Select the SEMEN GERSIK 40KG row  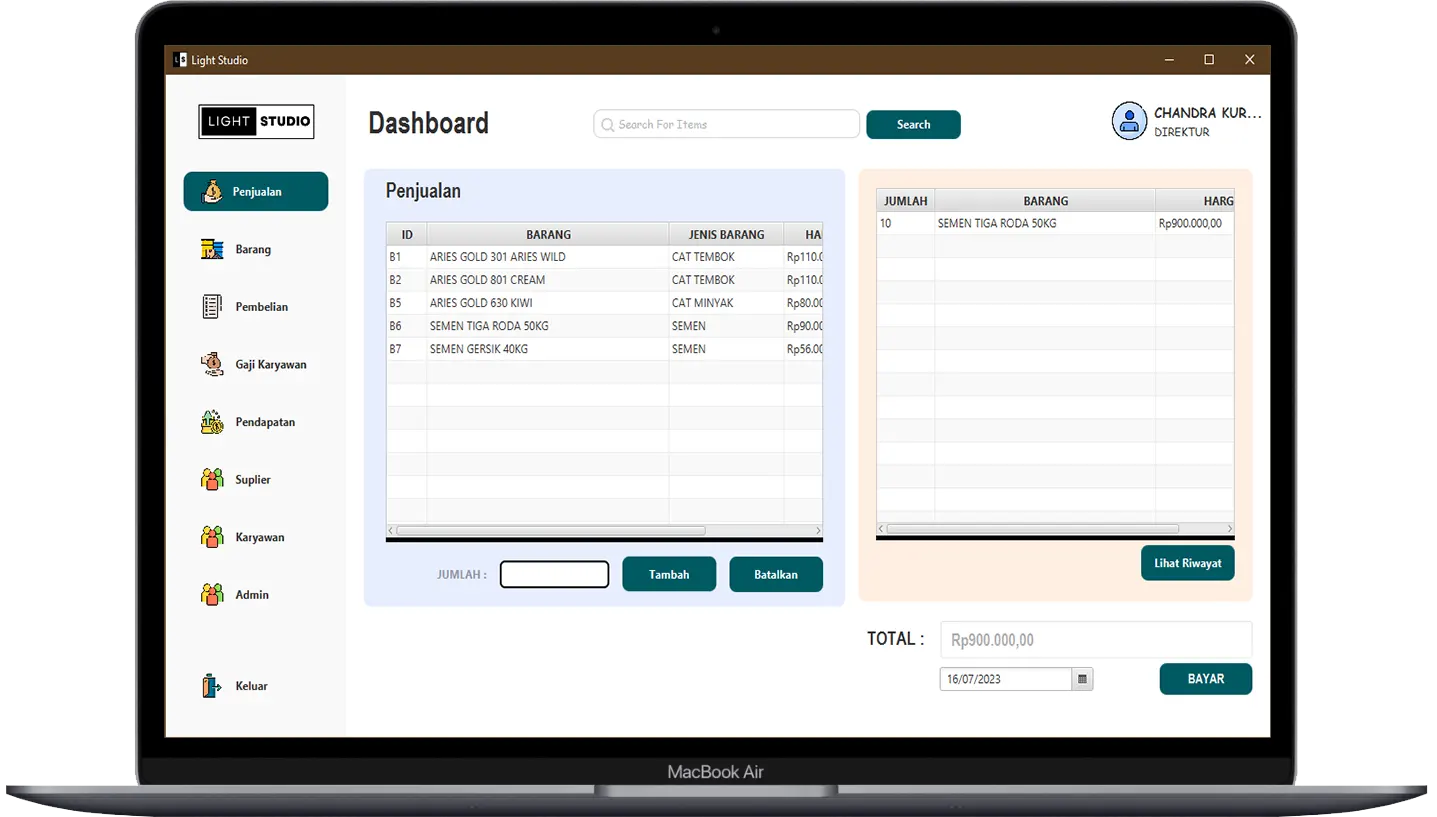coord(549,349)
